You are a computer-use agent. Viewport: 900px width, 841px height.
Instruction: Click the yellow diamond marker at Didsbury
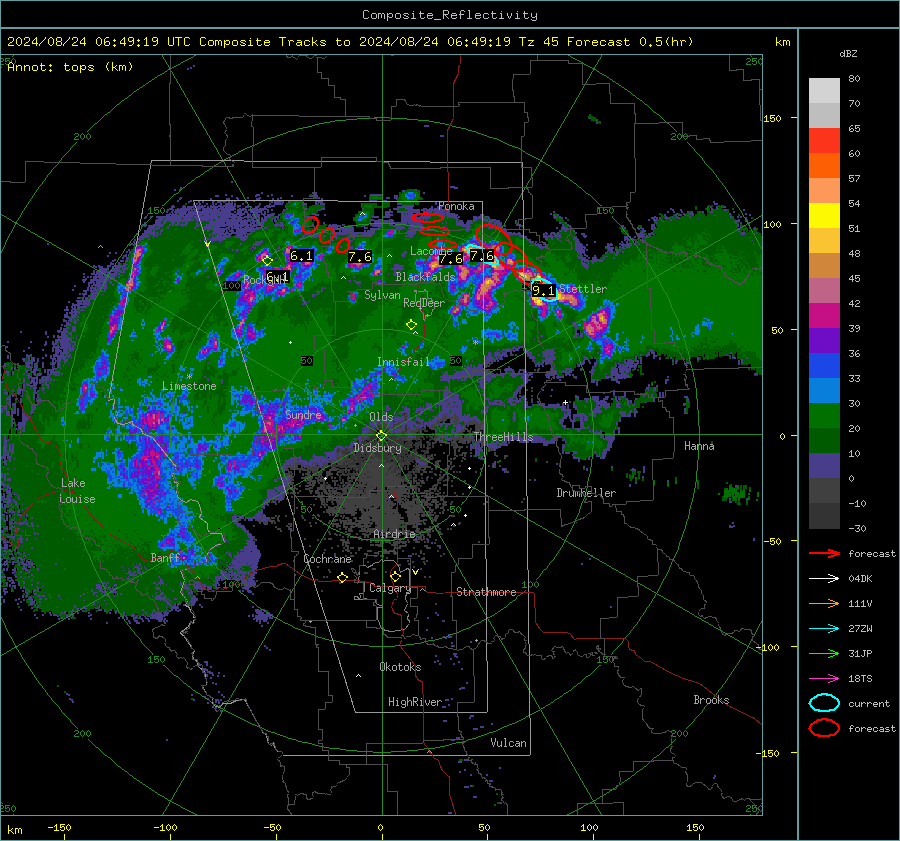click(x=381, y=435)
